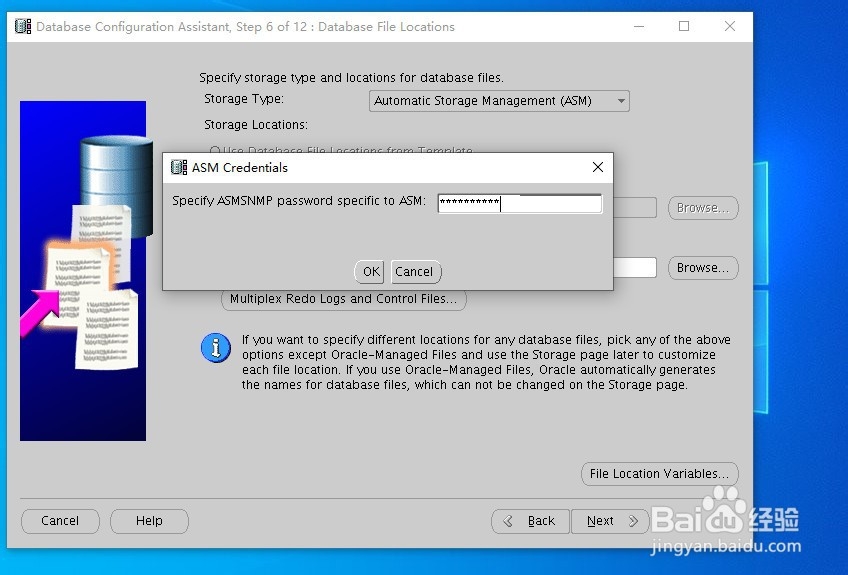Go to Next wizard step

coord(610,521)
